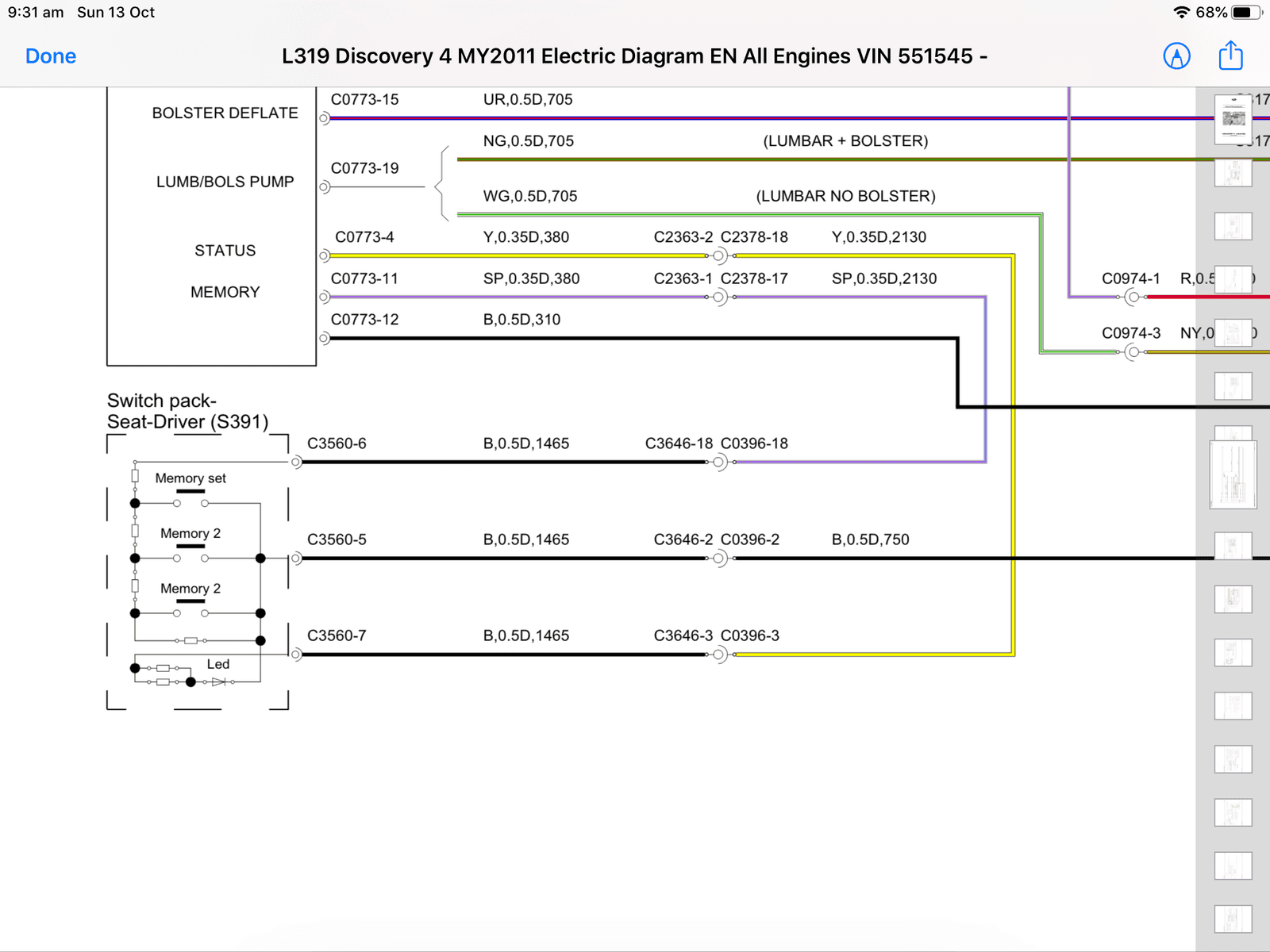Tap connector label C0396-3
This screenshot has width=1270, height=952.
click(x=750, y=635)
